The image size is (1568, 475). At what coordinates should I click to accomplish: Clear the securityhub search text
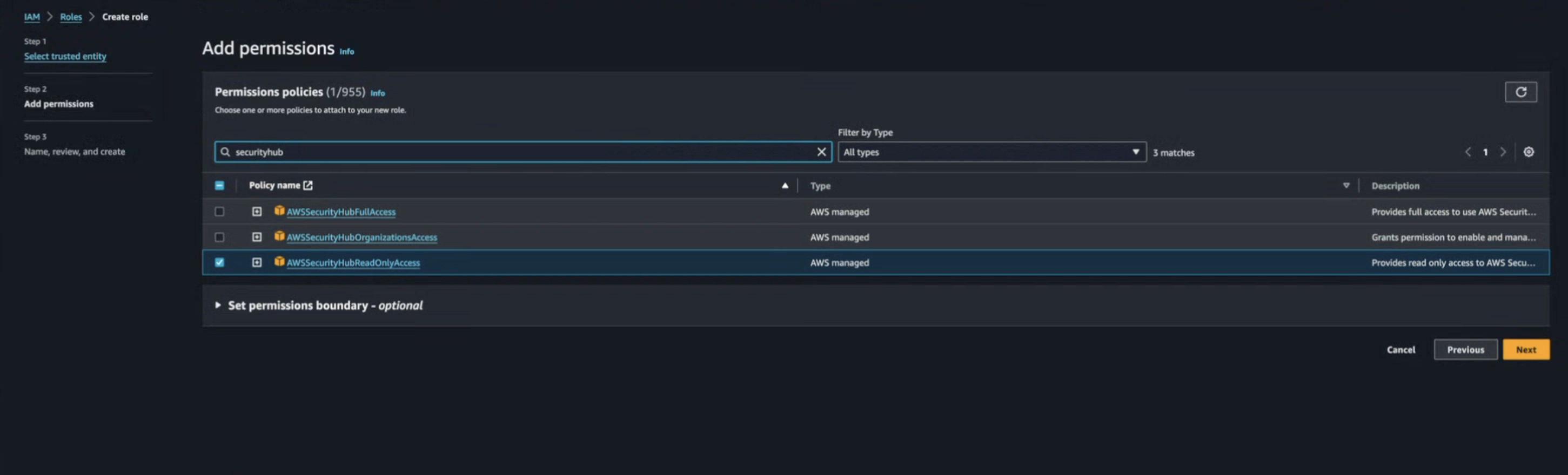(x=821, y=152)
